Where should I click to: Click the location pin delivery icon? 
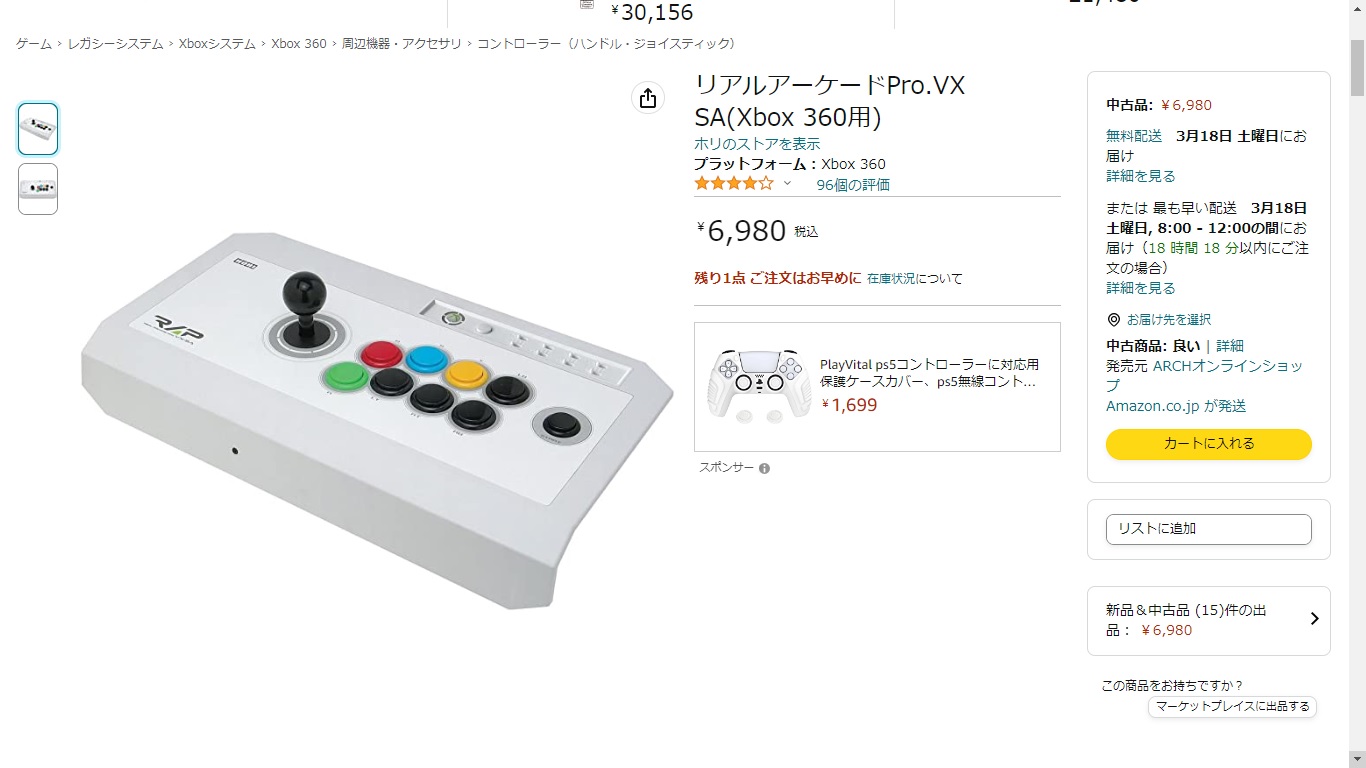[x=1113, y=320]
